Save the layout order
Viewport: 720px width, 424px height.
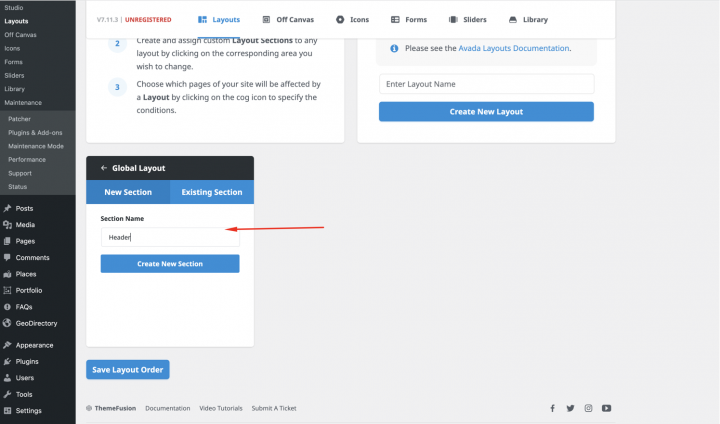[x=128, y=370]
